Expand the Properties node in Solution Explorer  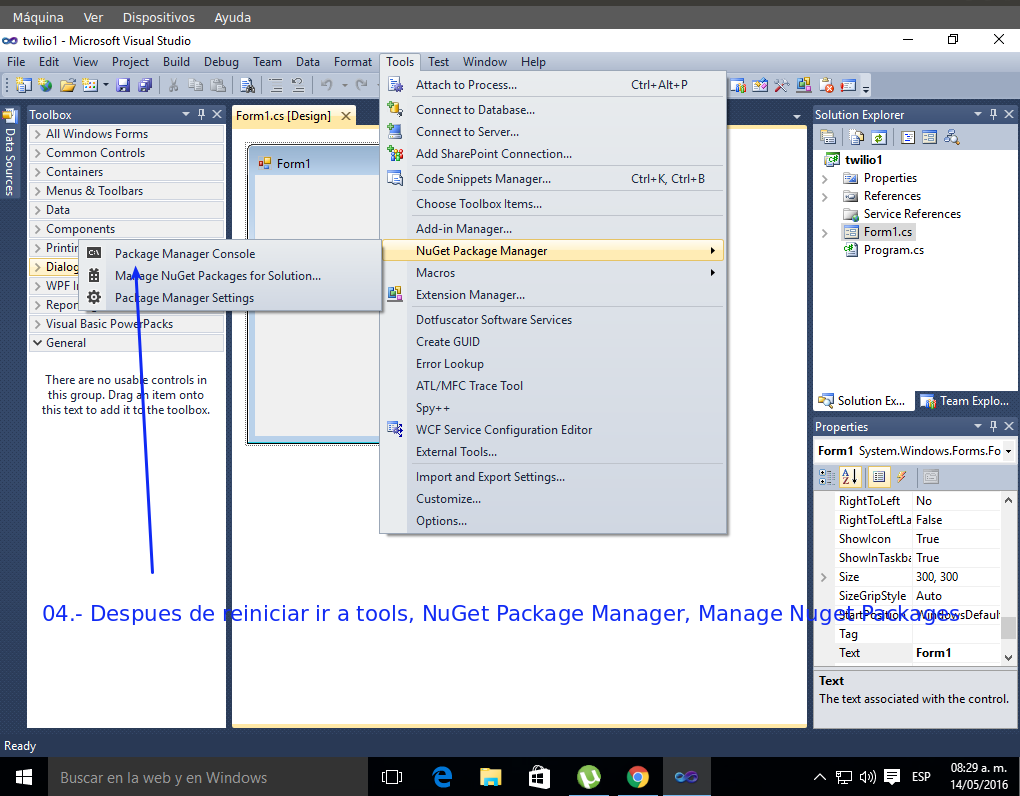point(825,178)
